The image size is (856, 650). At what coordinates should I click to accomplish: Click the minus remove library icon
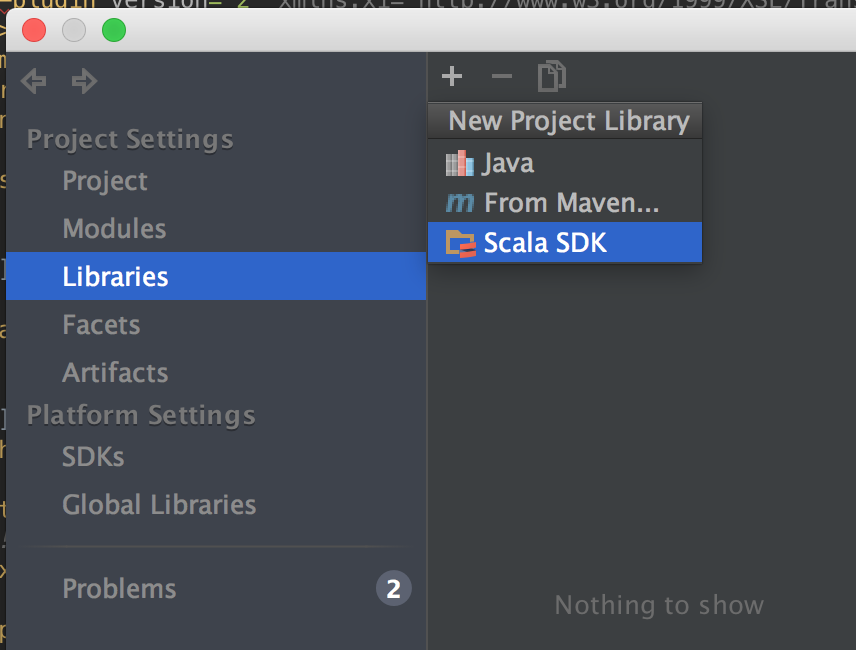click(502, 76)
